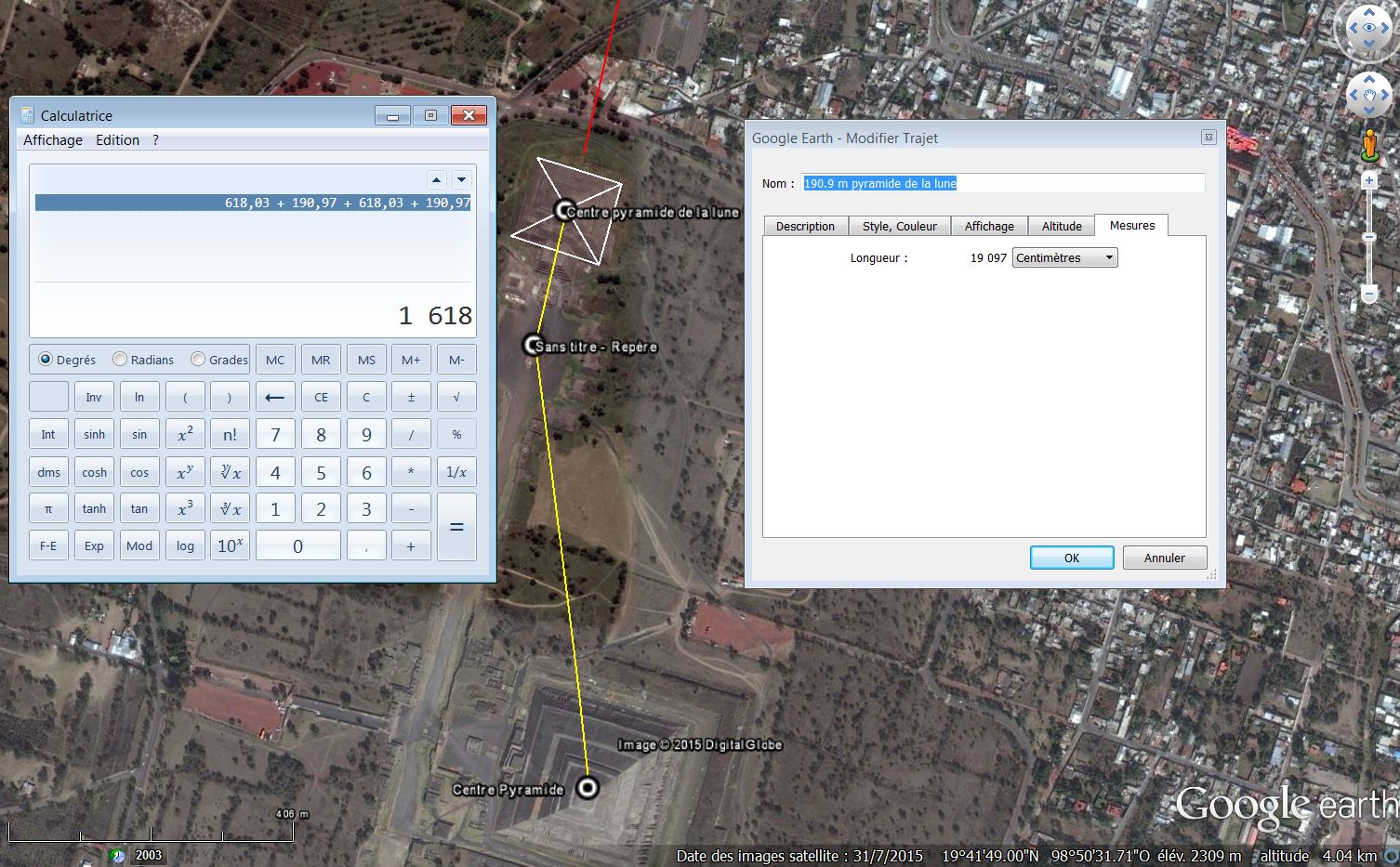Screen dimensions: 1400x867
Task: Click the MS memory store key
Action: (366, 360)
